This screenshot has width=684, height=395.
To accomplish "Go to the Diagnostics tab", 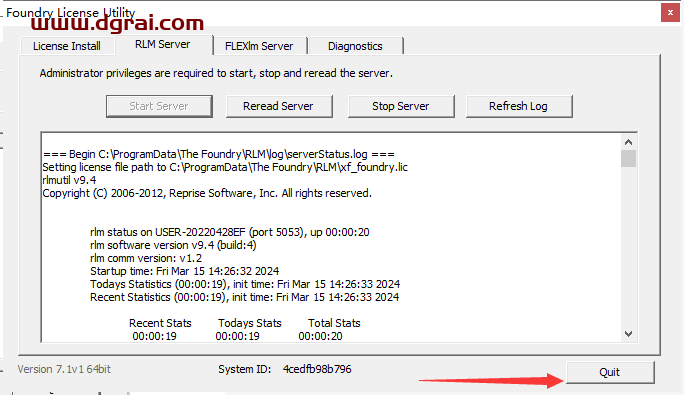I will [356, 46].
